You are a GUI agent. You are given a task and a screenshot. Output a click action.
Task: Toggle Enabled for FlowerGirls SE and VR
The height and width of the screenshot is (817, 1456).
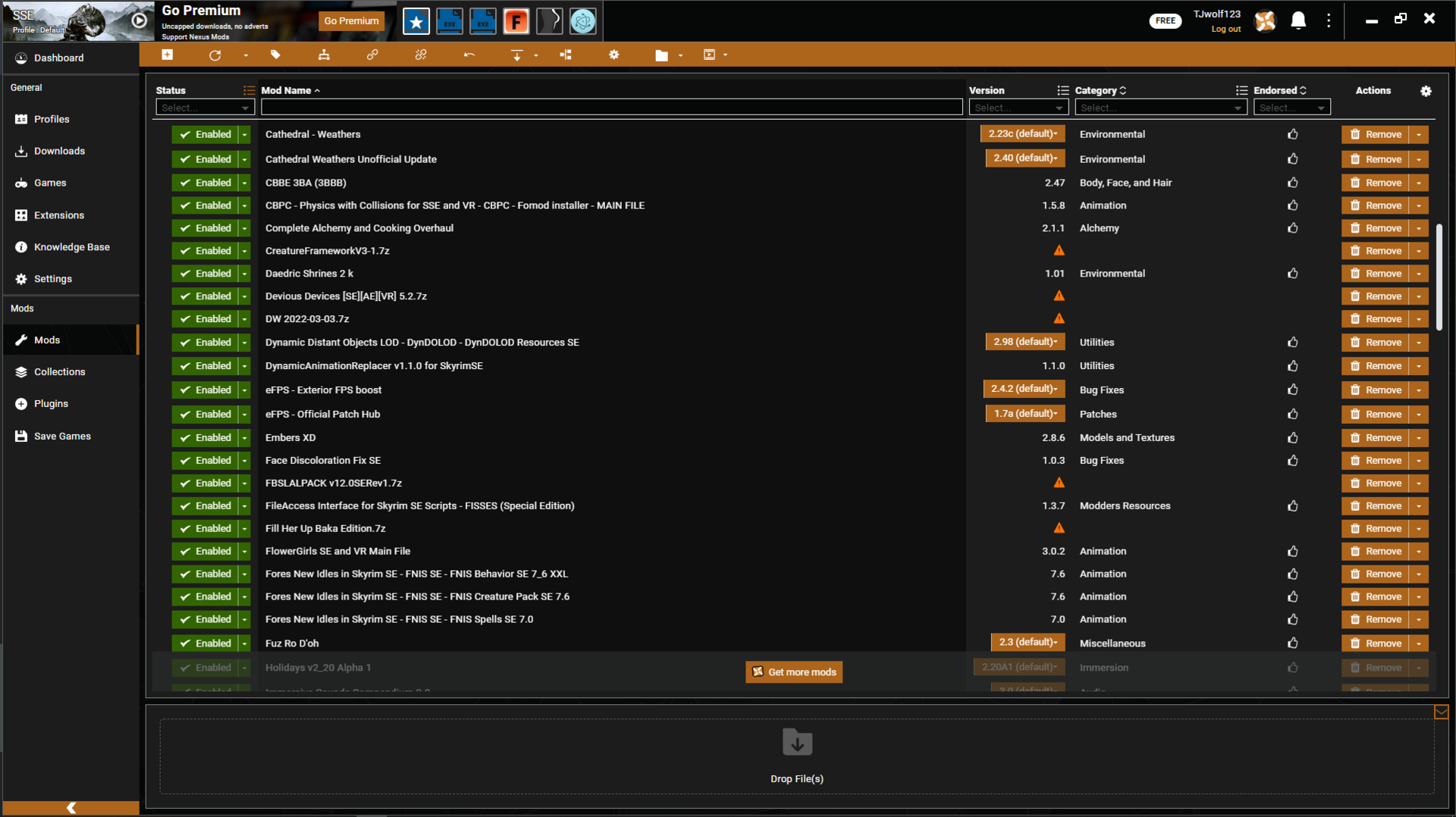205,551
